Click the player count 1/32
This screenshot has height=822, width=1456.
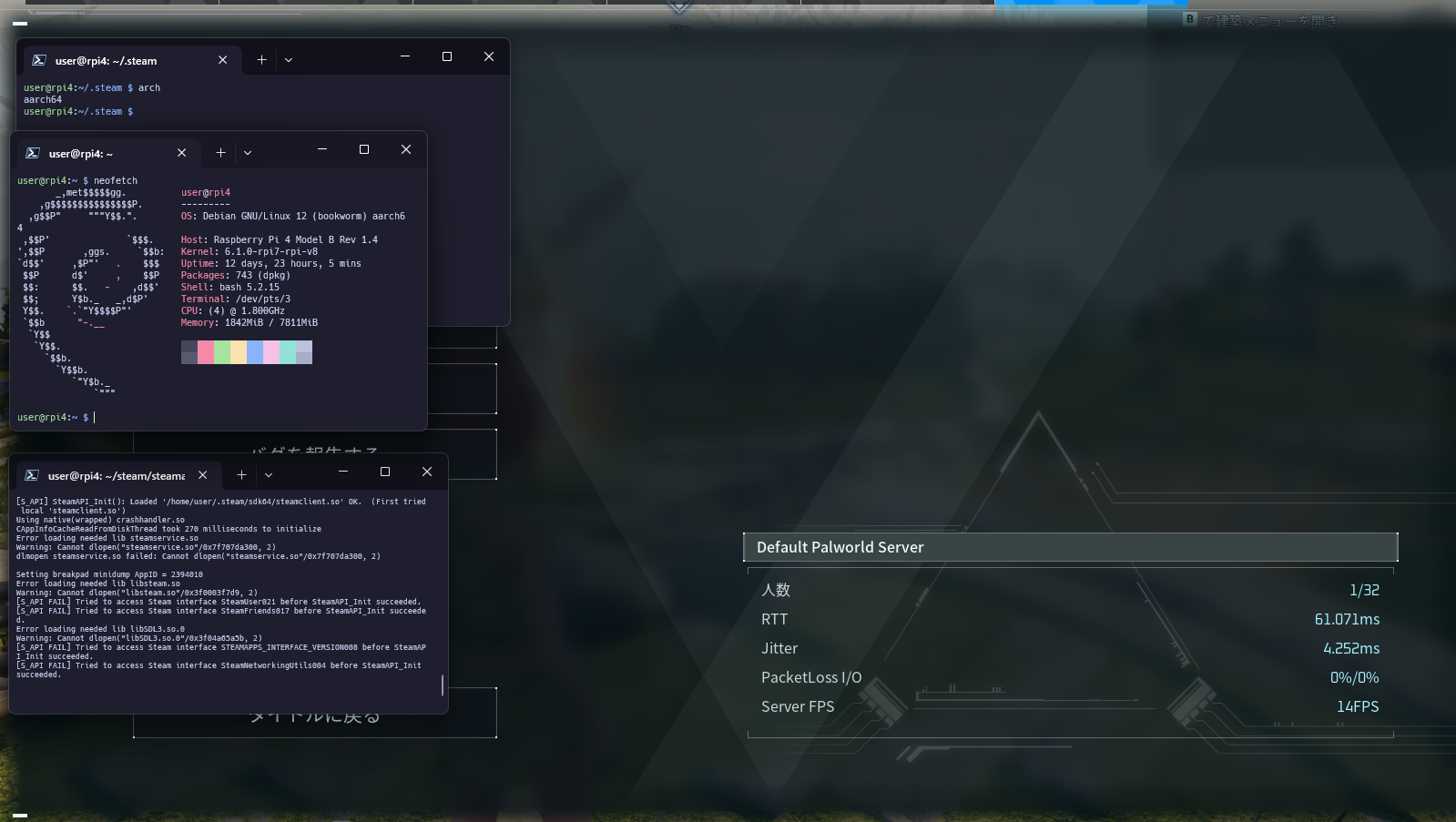coord(1364,590)
